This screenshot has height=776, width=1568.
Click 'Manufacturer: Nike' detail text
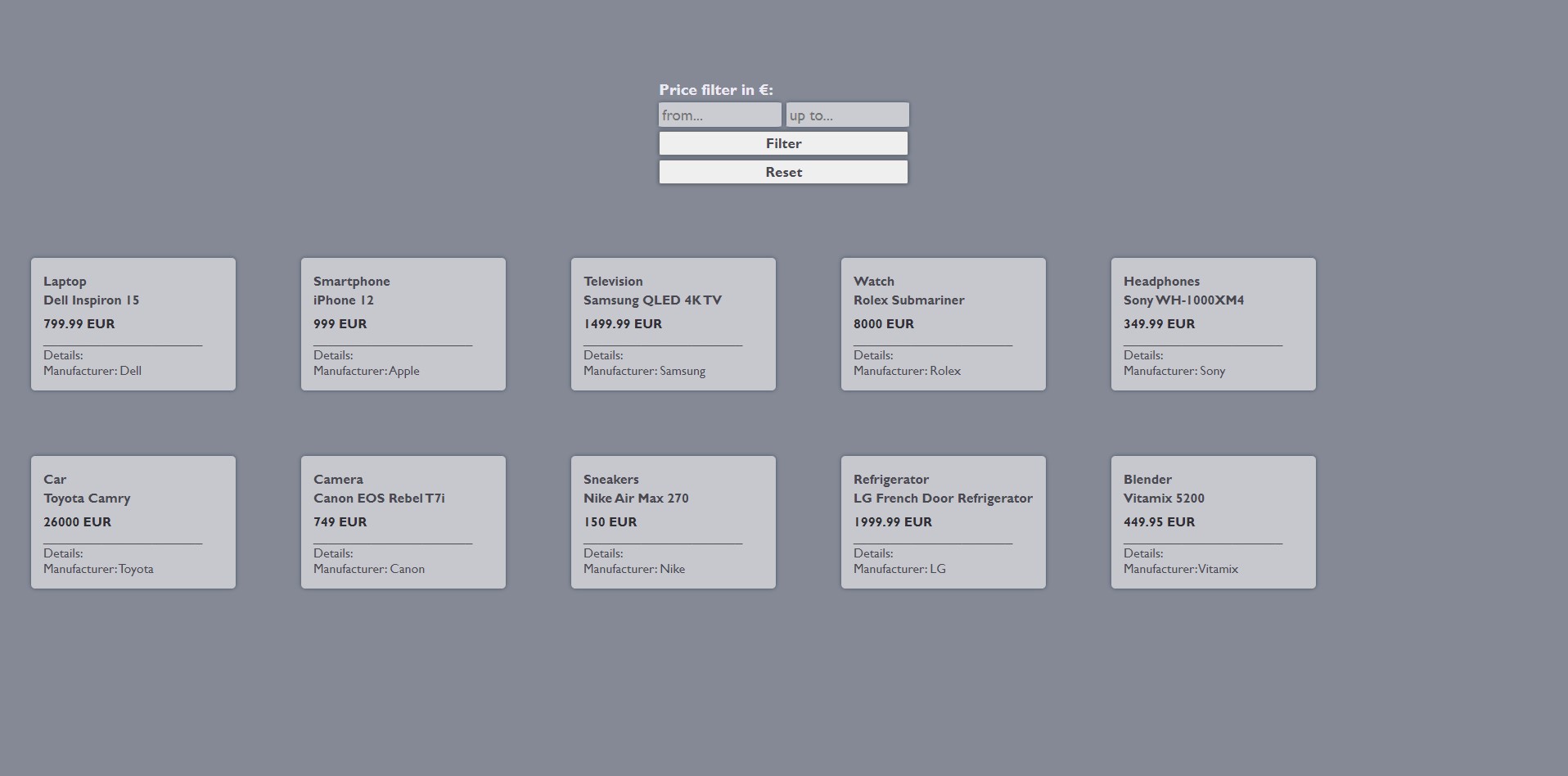point(634,569)
